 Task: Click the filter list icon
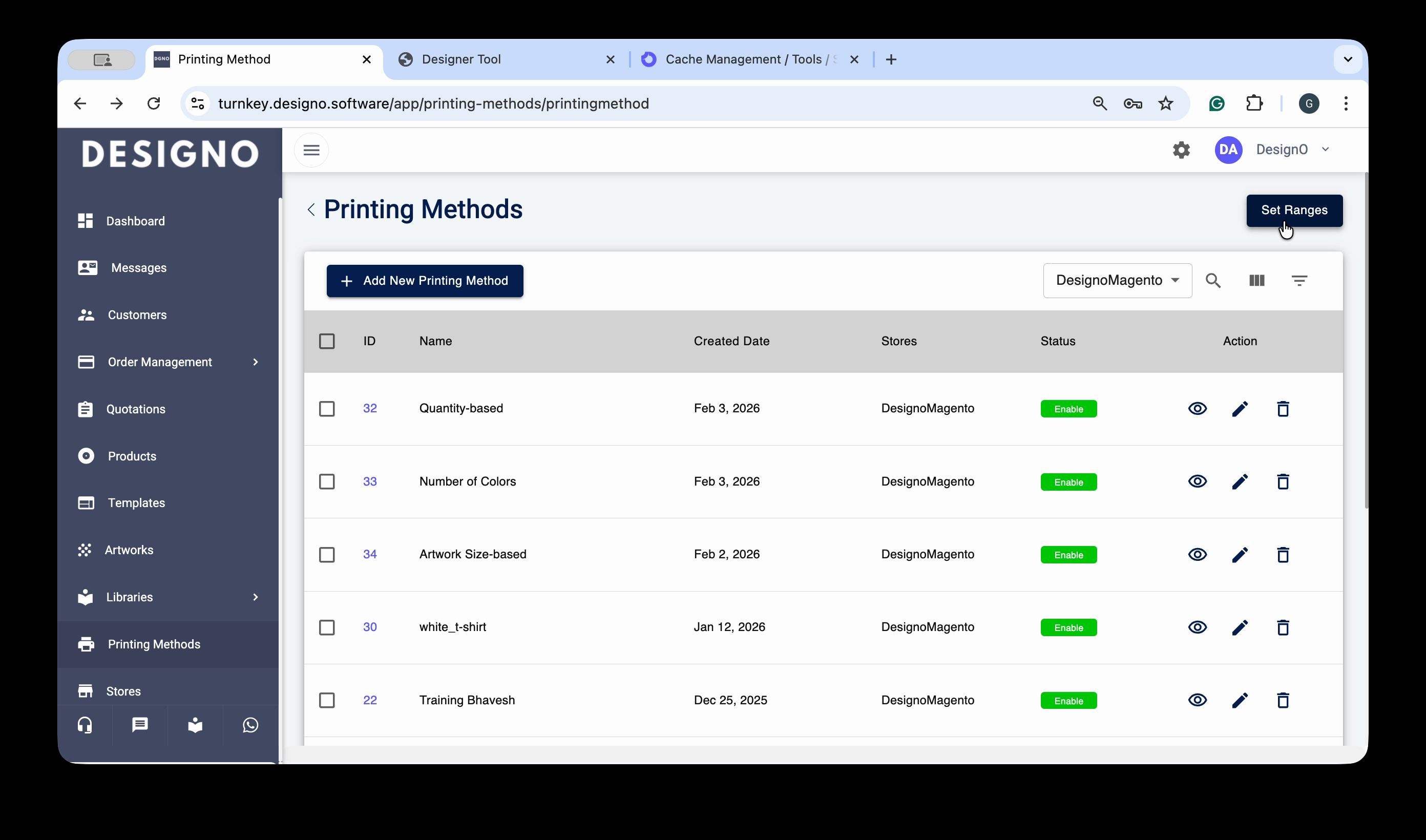point(1298,281)
